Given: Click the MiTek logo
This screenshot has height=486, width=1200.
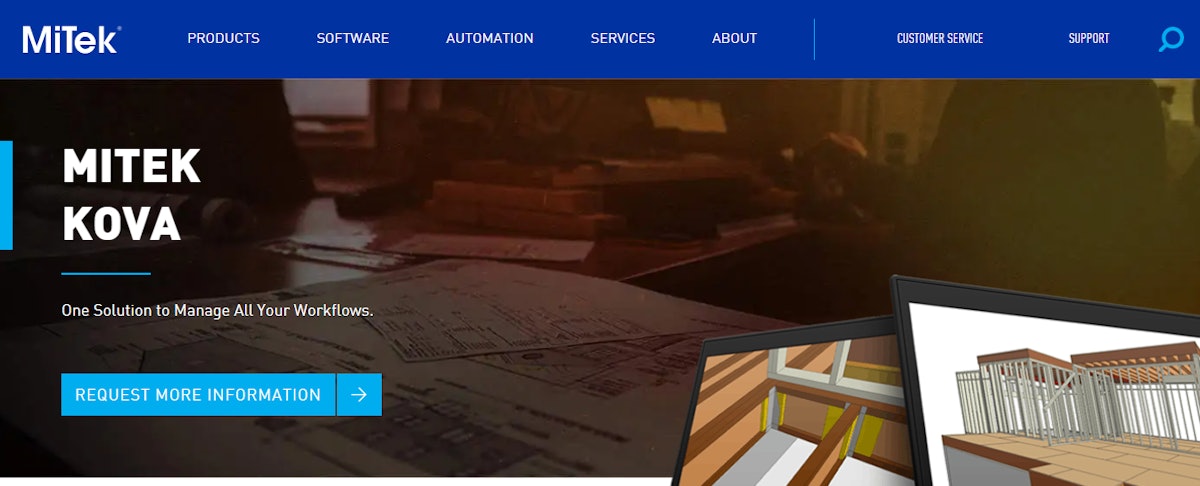Looking at the screenshot, I should [71, 39].
